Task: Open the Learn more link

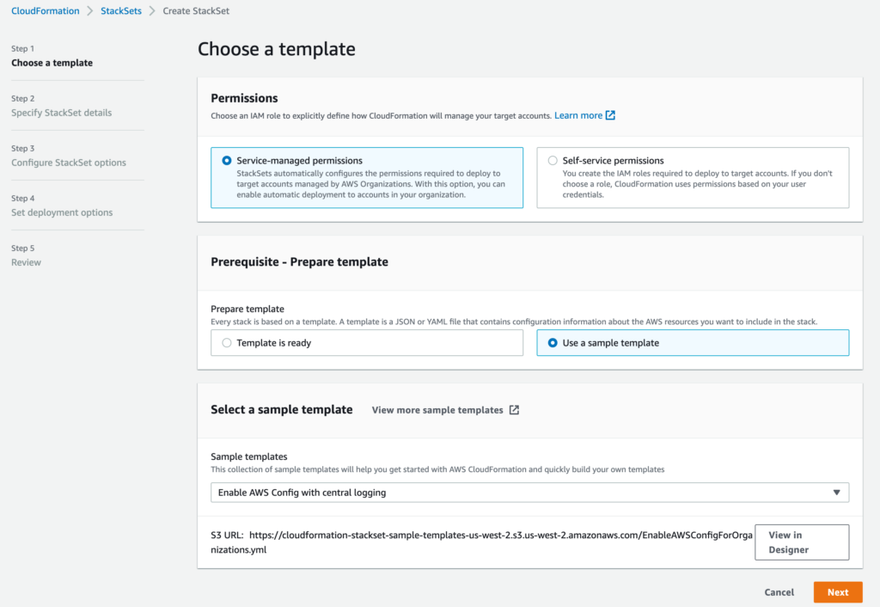Action: tap(578, 115)
